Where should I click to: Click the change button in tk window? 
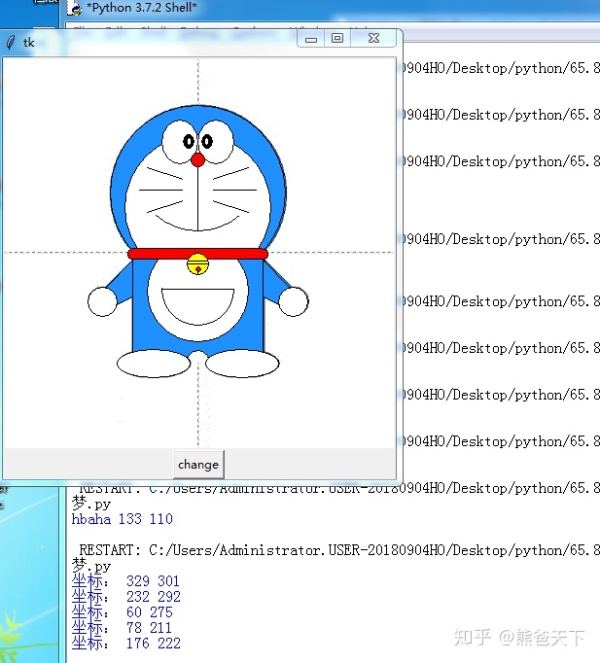198,464
